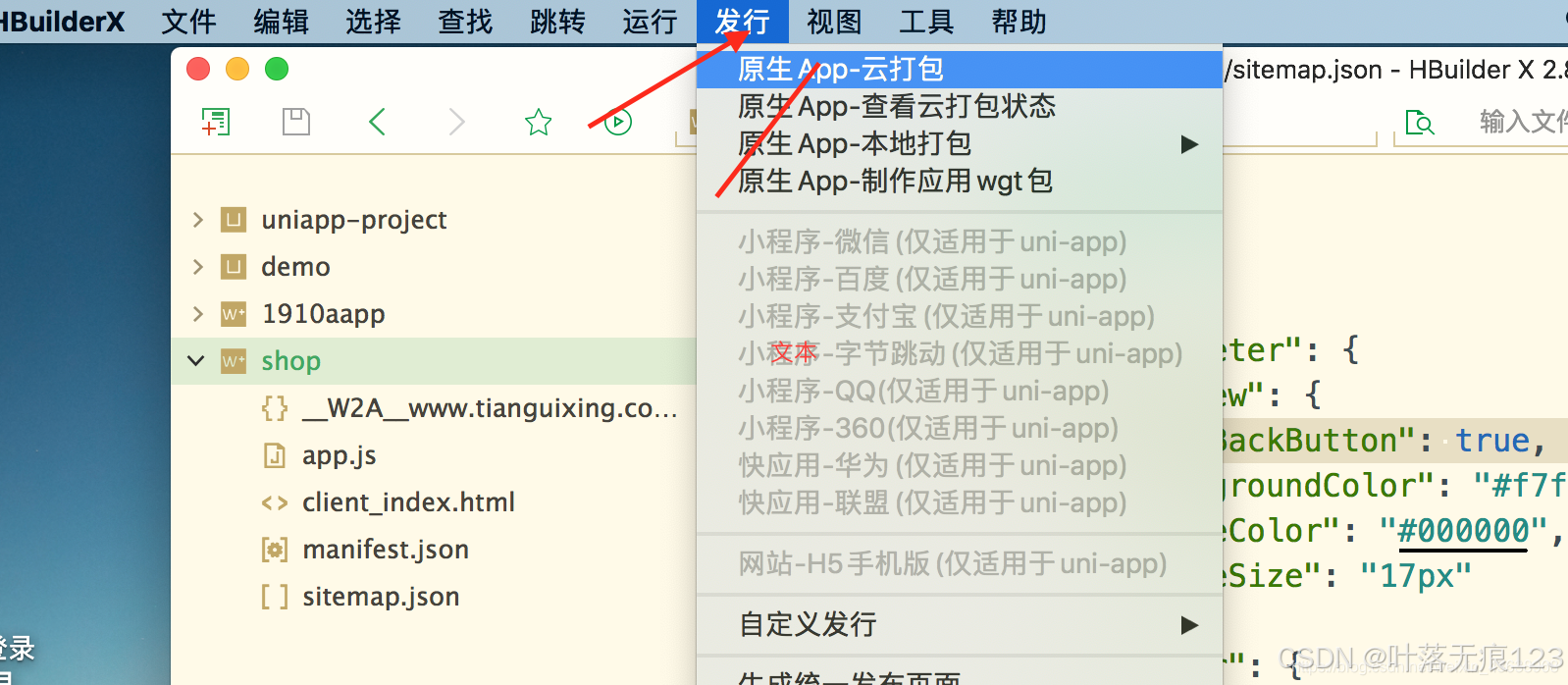1568x685 pixels.
Task: Choose 原生App-查看云打包状态
Action: [x=960, y=106]
